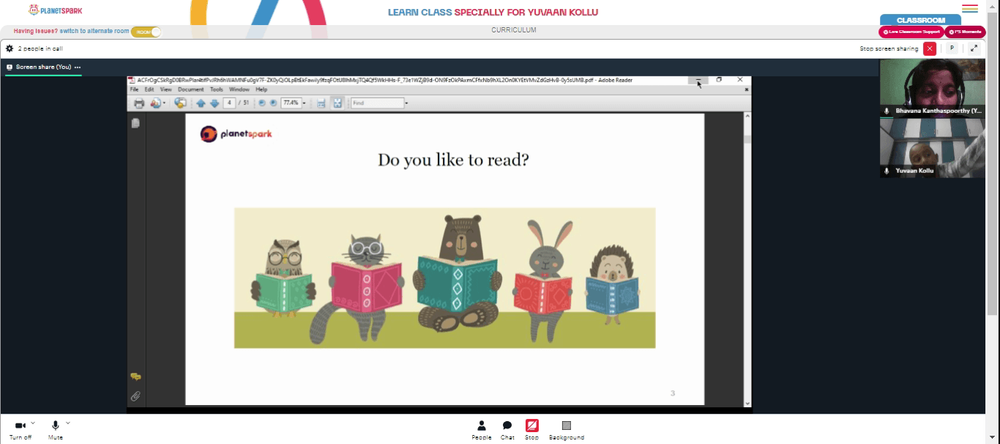Click PS Moments button
Screen dimensions: 1000x444
964,32
